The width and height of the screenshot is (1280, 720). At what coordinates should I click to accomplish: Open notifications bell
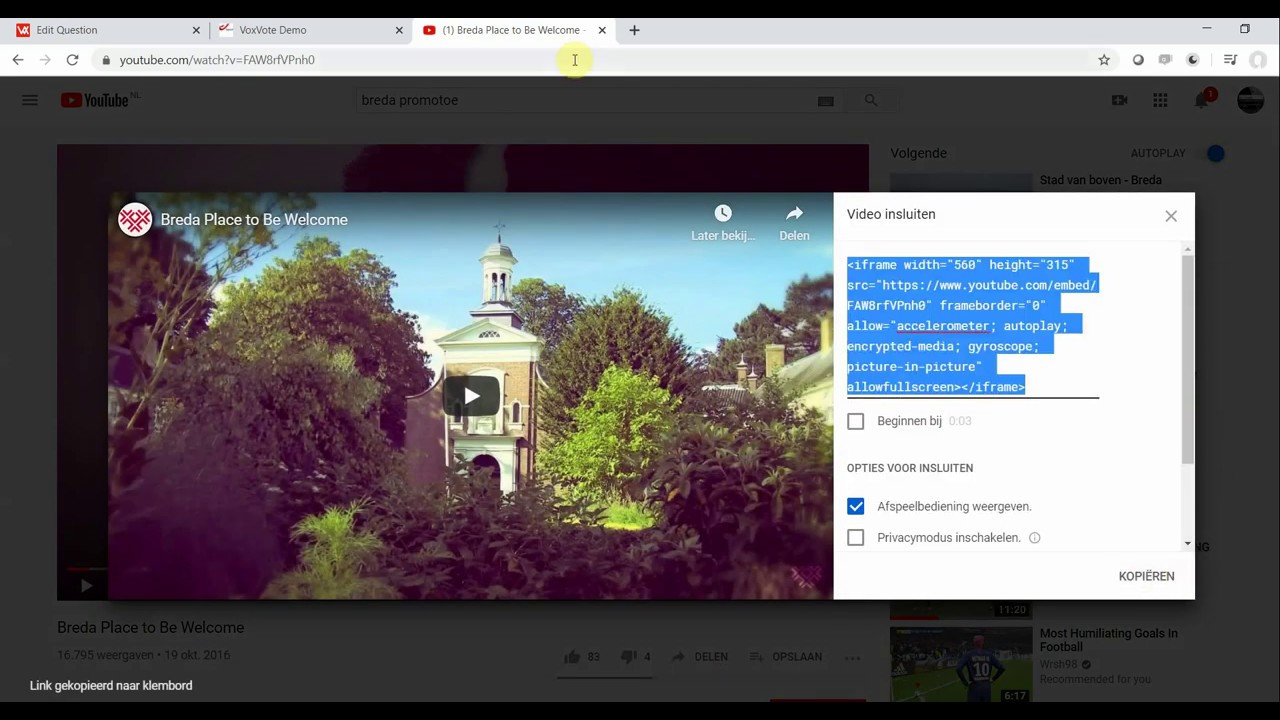pos(1202,100)
